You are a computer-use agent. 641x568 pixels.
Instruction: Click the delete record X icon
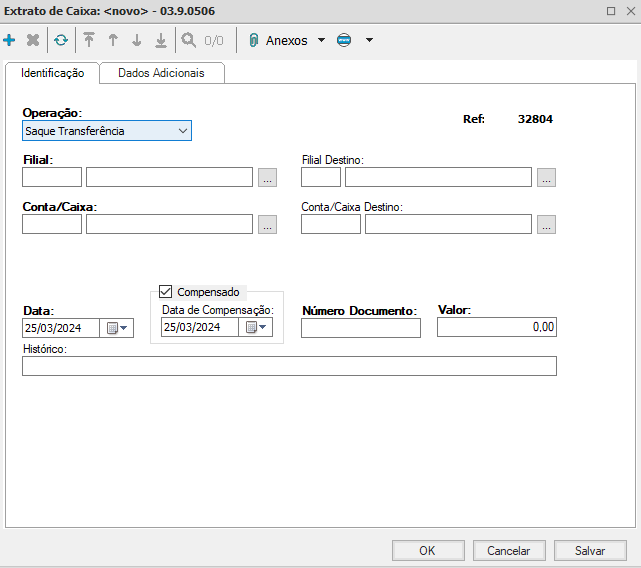pyautogui.click(x=33, y=41)
